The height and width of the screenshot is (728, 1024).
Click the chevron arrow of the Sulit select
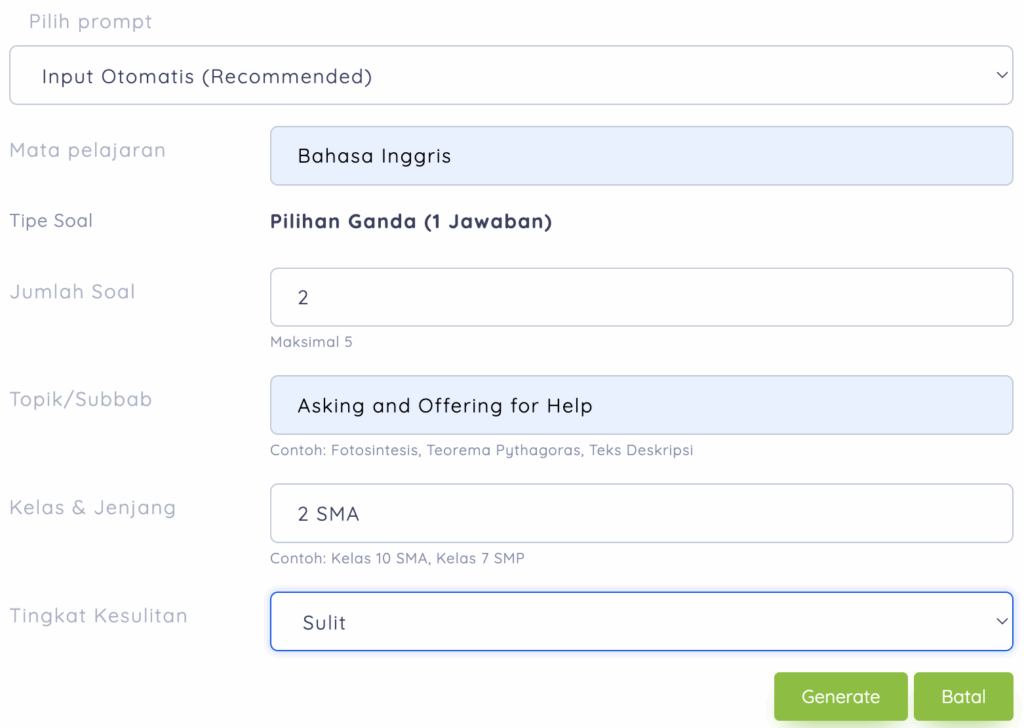tap(1002, 622)
